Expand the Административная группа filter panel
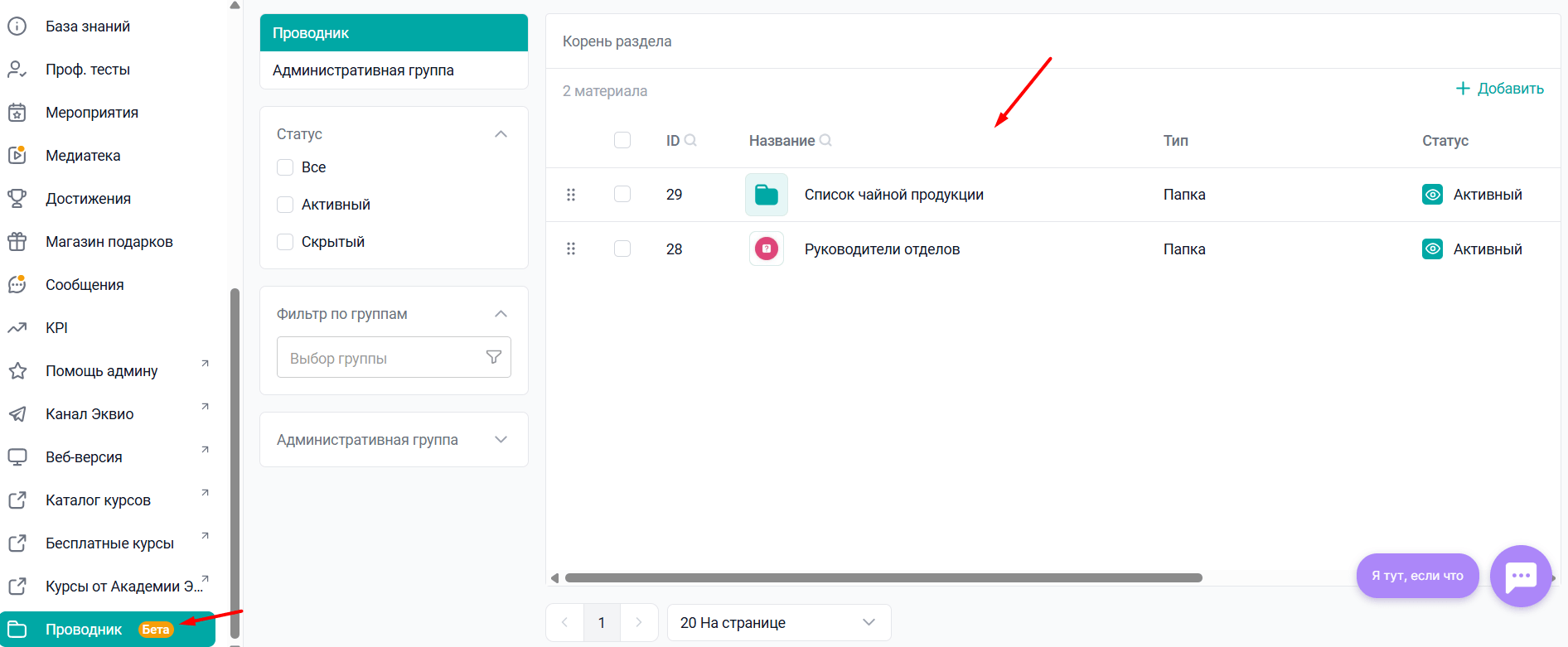 501,440
